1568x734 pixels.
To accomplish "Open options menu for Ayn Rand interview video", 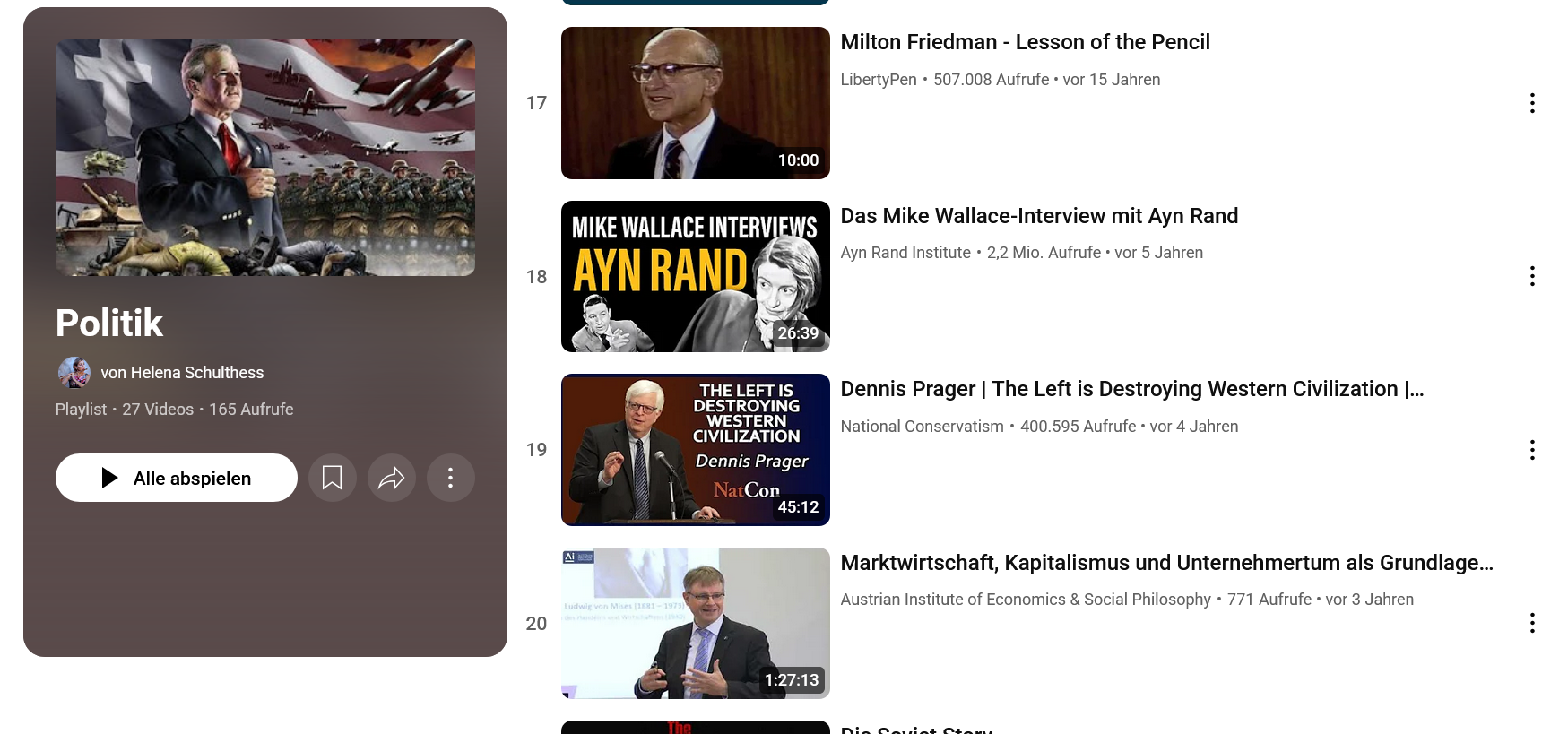I will pyautogui.click(x=1532, y=276).
